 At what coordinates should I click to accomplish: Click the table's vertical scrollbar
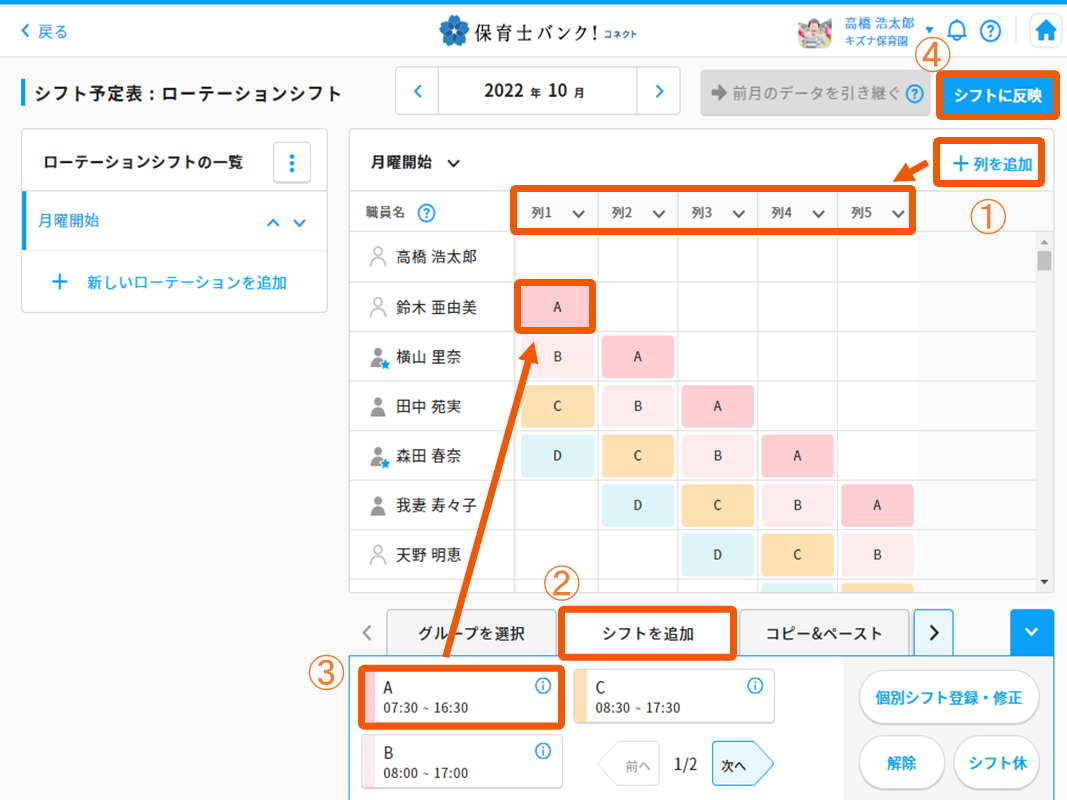coord(1044,400)
